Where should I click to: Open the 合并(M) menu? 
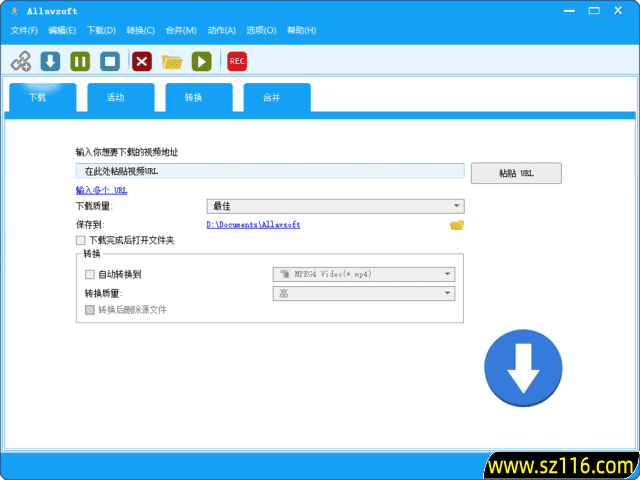[181, 31]
